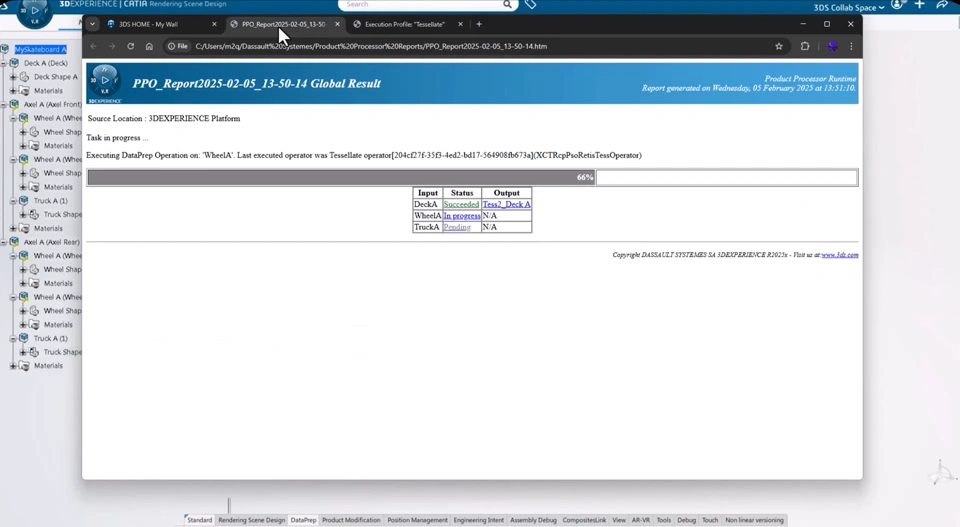Open the Tess2_Deck A output link

[x=506, y=204]
